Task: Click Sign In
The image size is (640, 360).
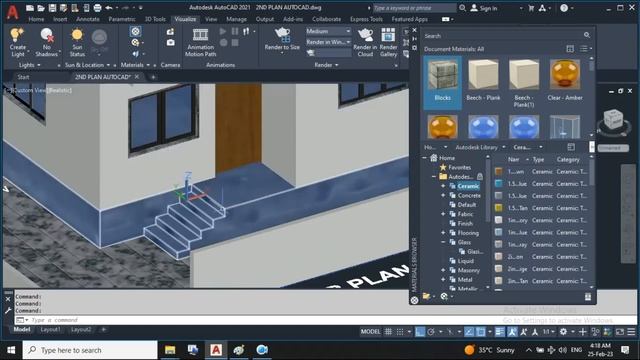Action: [484, 8]
